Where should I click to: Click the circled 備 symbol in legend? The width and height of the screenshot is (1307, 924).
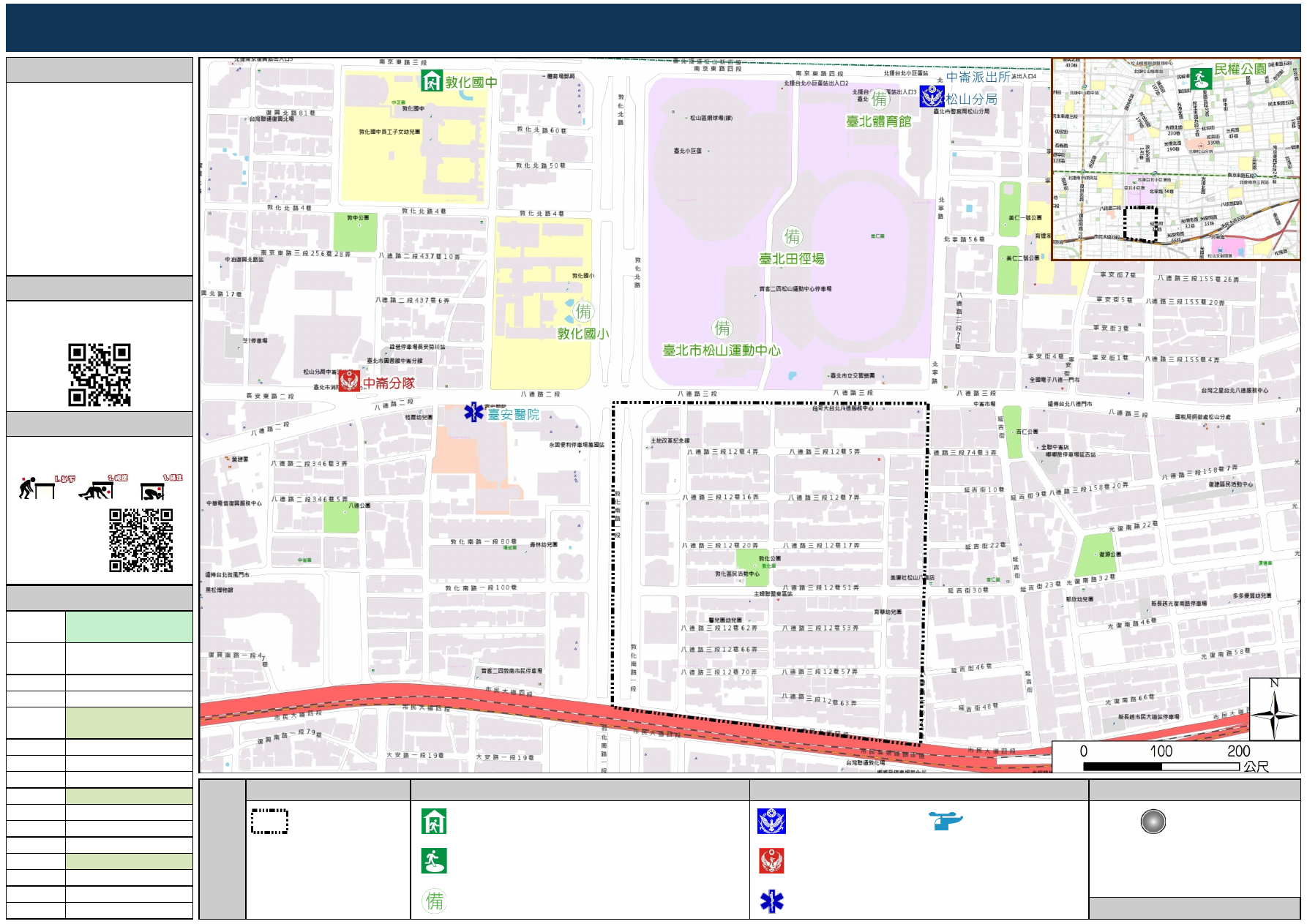pos(435,901)
